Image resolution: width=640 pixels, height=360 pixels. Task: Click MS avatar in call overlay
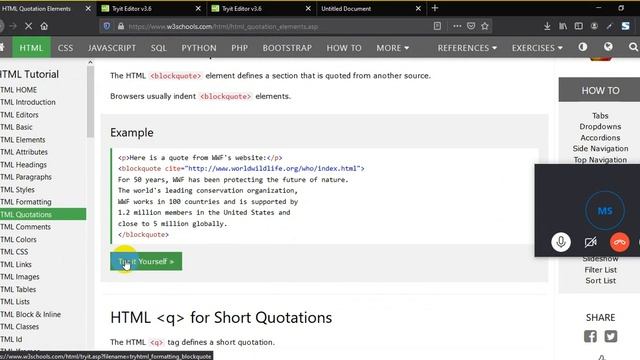pos(605,211)
